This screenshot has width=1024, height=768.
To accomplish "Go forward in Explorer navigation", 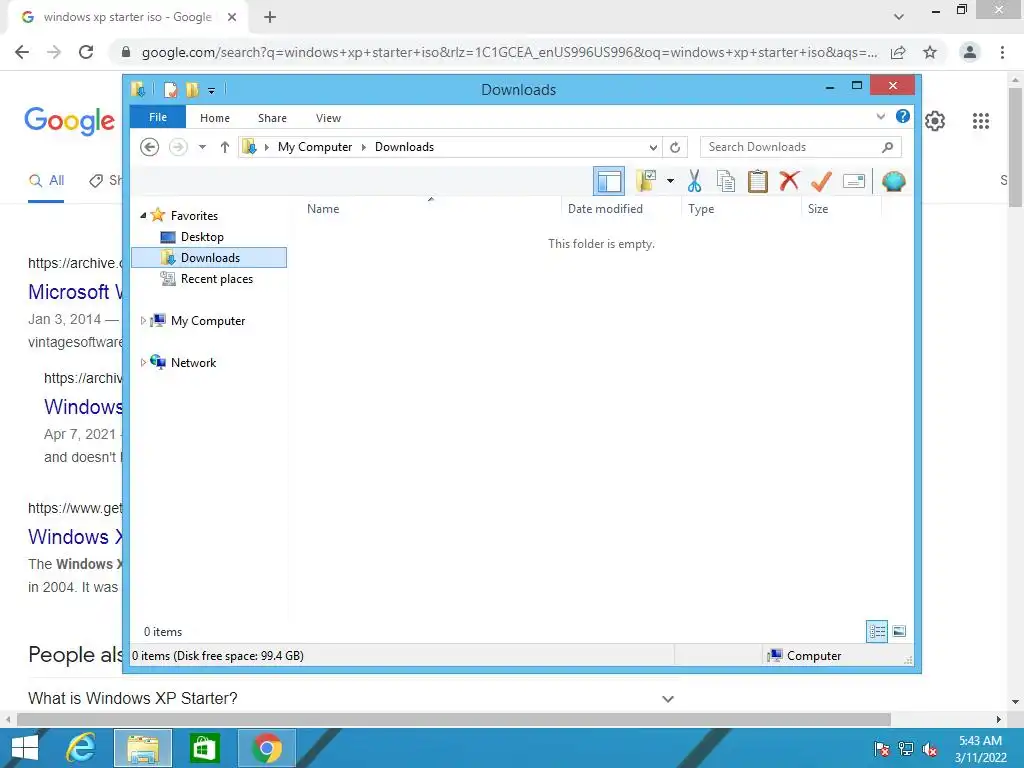I will 178,147.
